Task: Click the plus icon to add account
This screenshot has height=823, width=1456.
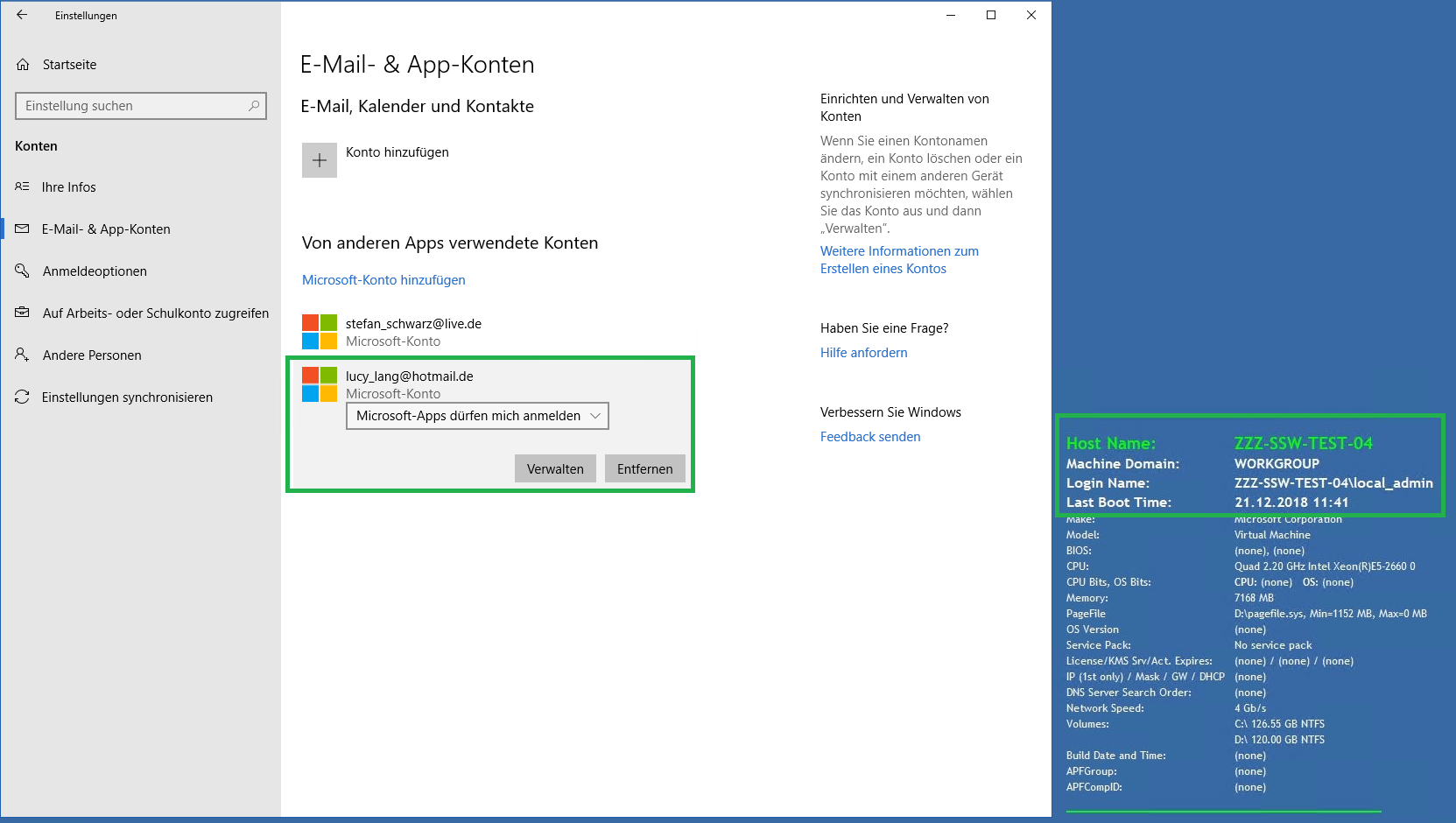Action: click(x=320, y=160)
